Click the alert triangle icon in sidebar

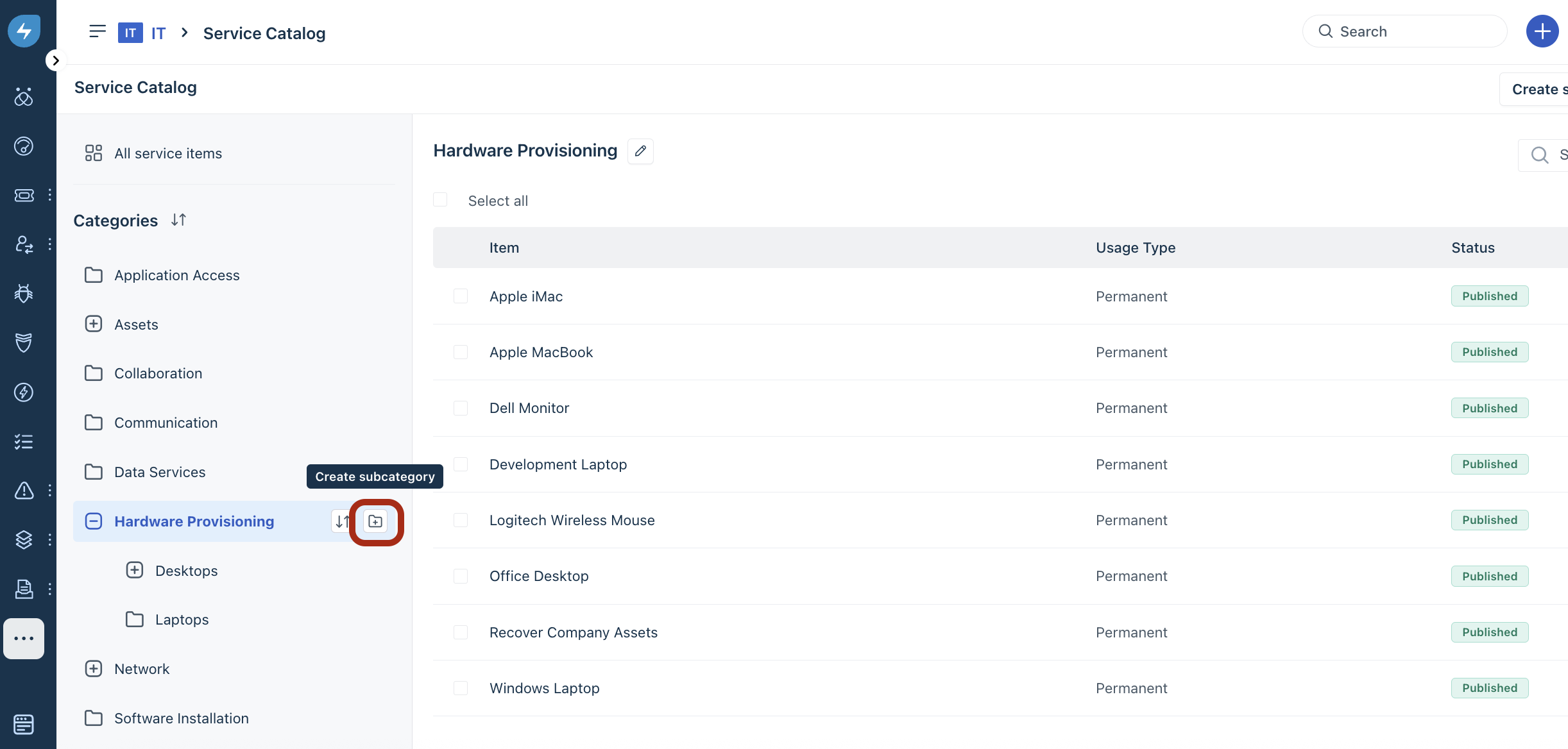tap(24, 491)
